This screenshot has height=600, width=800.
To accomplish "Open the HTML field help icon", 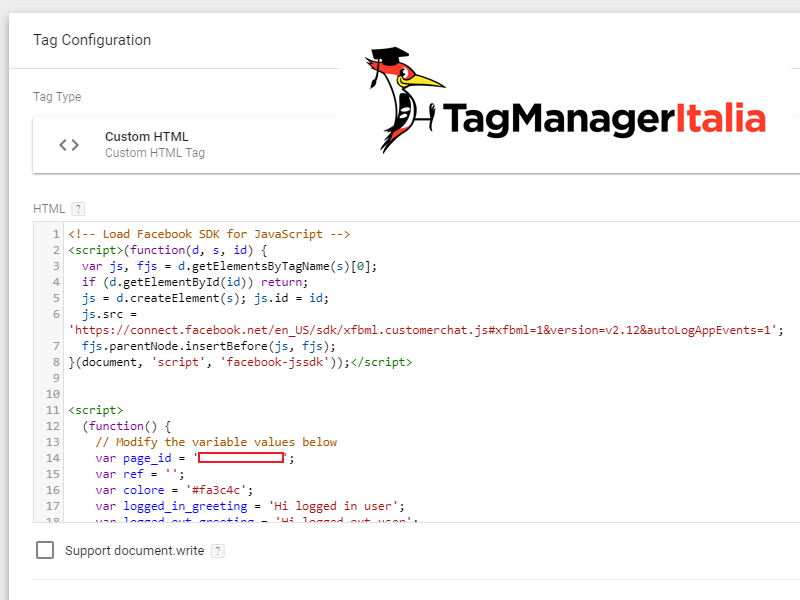I will tap(78, 209).
